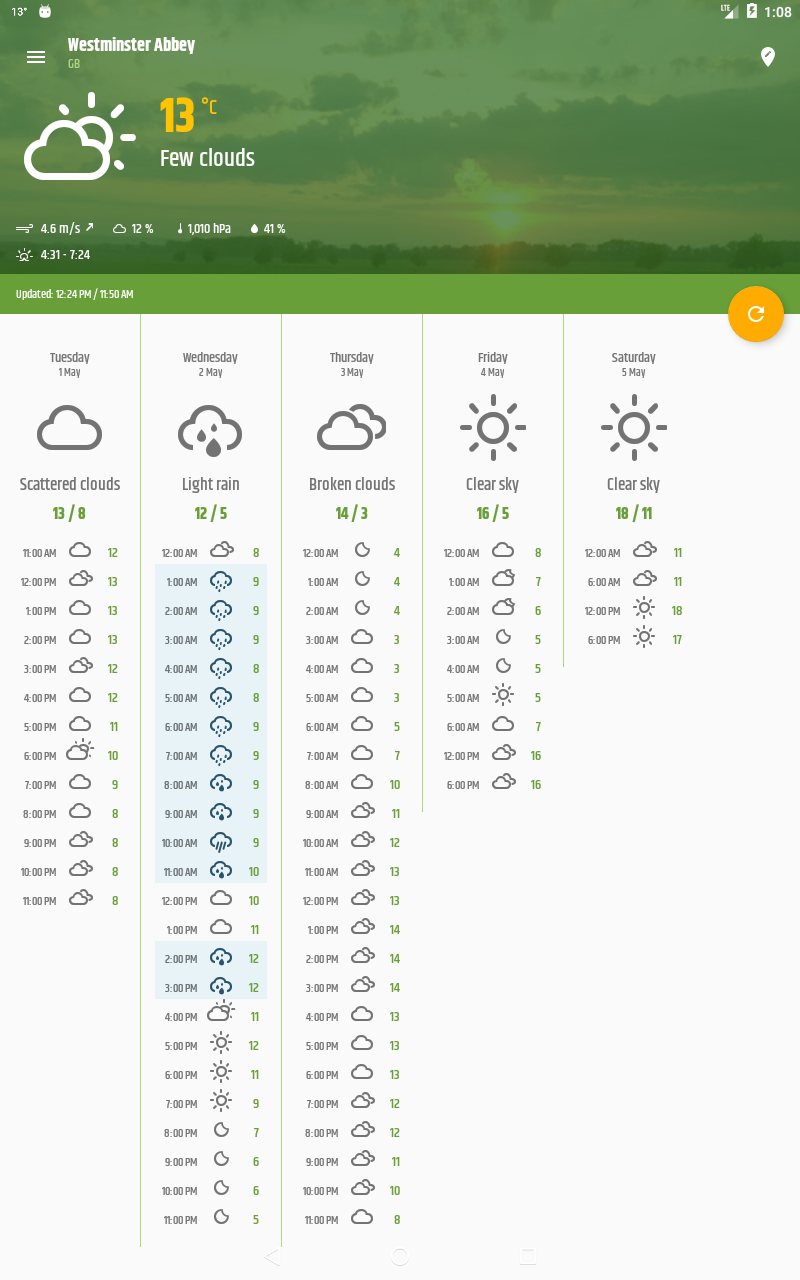Tap Tuesday's scattered clouds icon

click(x=70, y=429)
